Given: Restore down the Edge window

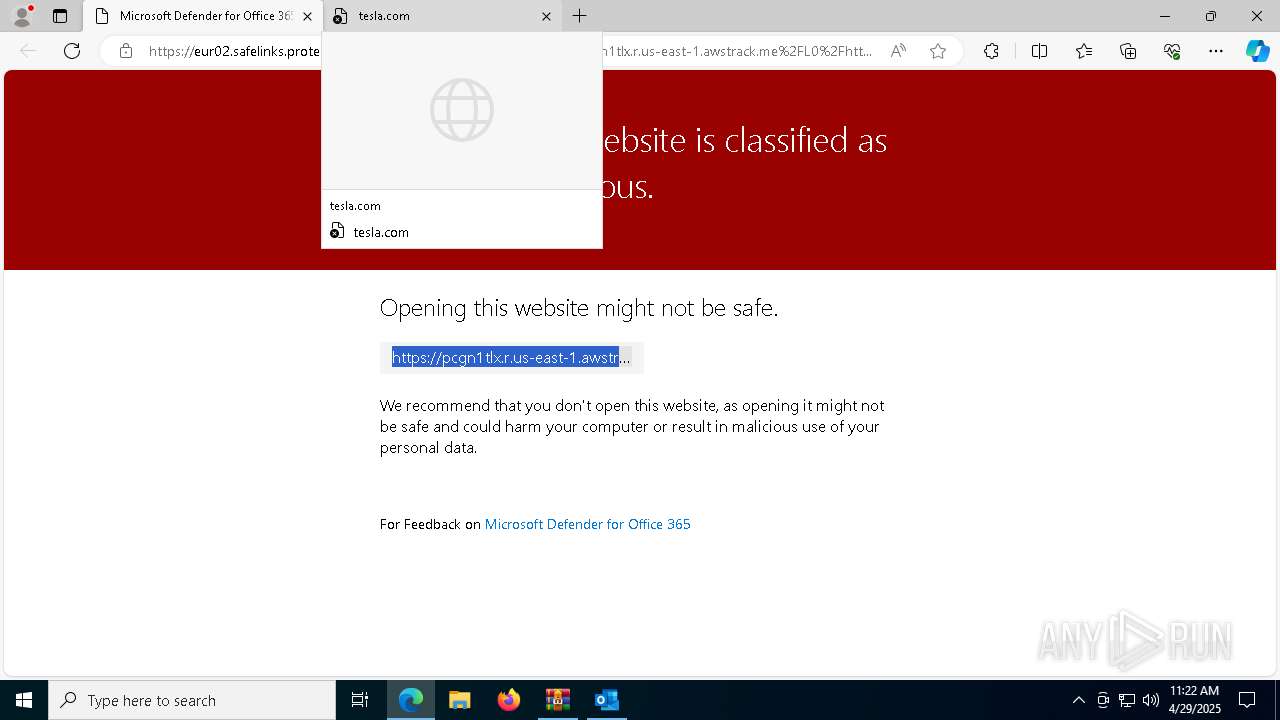Looking at the screenshot, I should click(x=1211, y=16).
